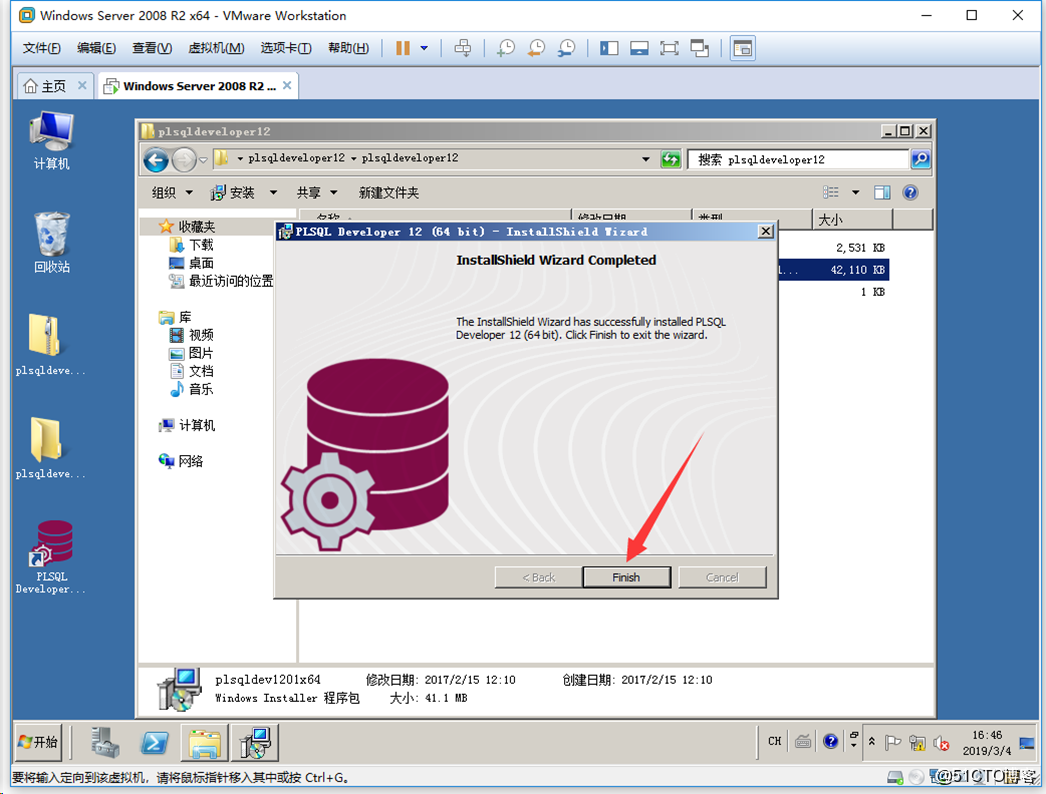This screenshot has height=794, width=1046.
Task: Click the 安装 button in Explorer toolbar
Action: [x=232, y=193]
